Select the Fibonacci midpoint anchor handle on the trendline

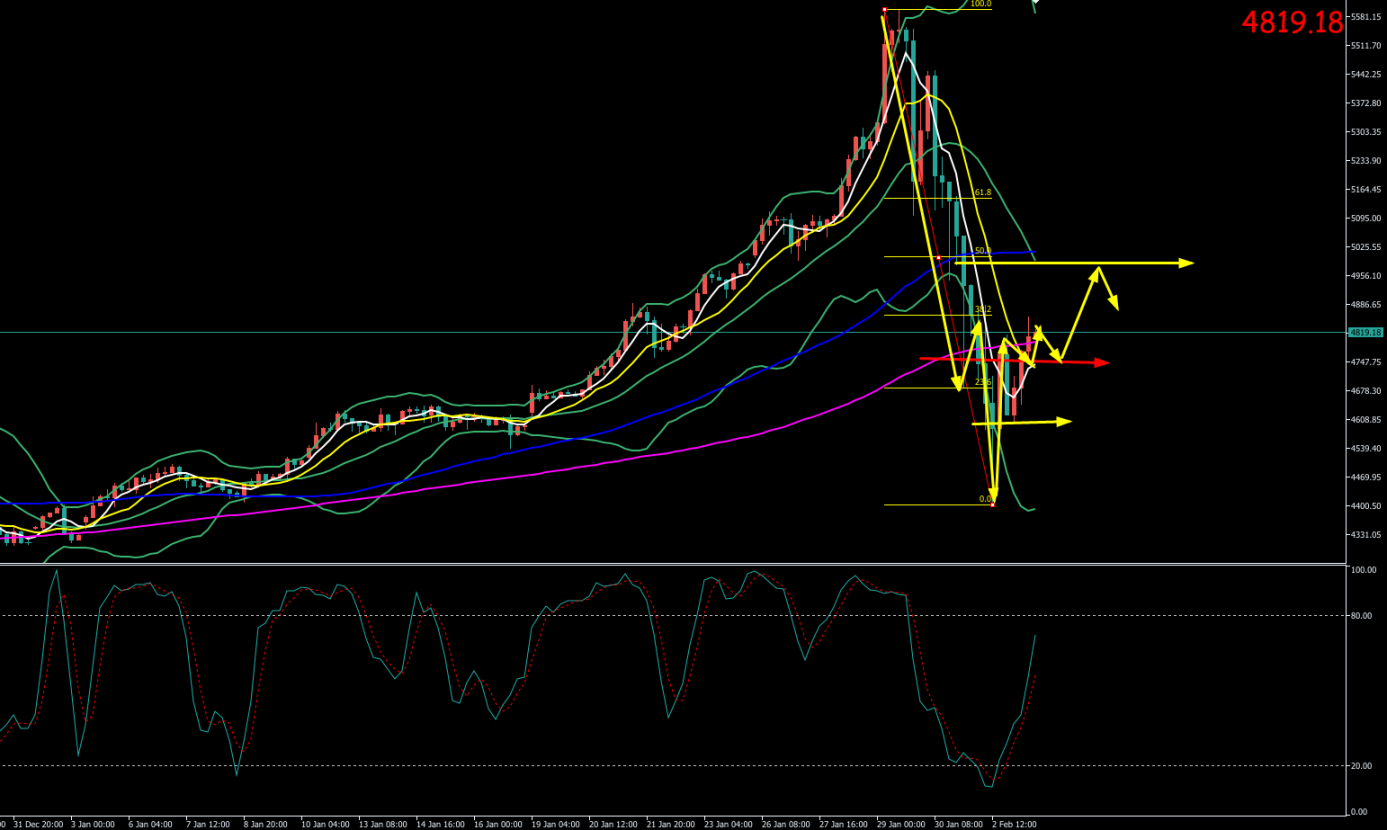pyautogui.click(x=938, y=258)
